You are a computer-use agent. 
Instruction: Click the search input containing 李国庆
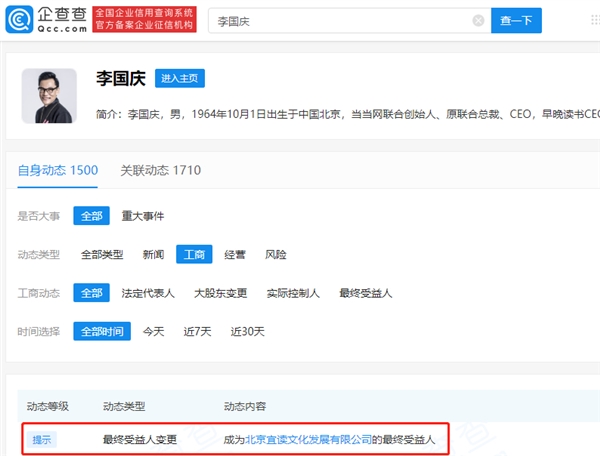coord(340,20)
